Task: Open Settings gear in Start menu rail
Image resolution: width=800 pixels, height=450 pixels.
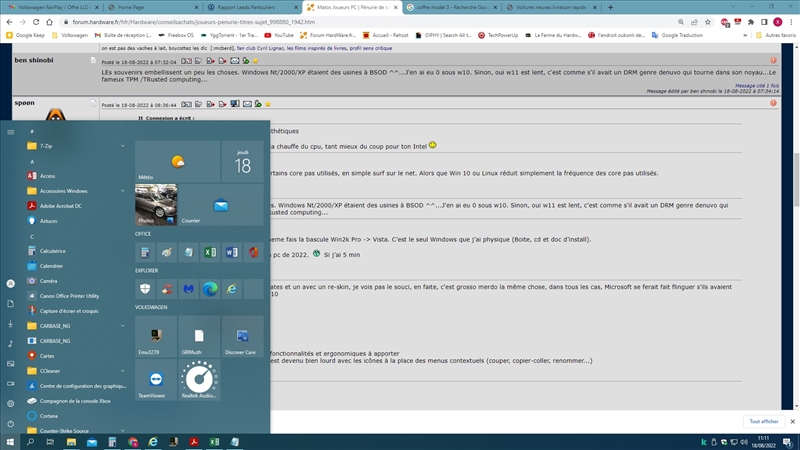Action: point(11,404)
